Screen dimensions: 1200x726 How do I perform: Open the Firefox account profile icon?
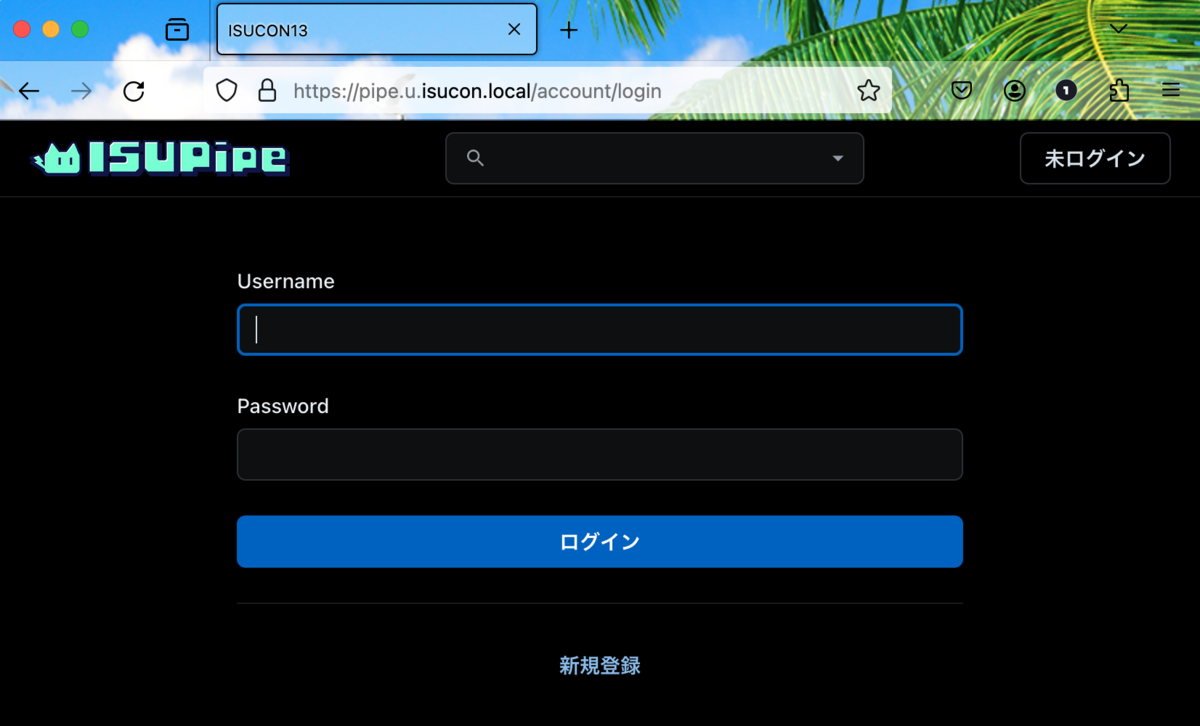pos(1014,90)
